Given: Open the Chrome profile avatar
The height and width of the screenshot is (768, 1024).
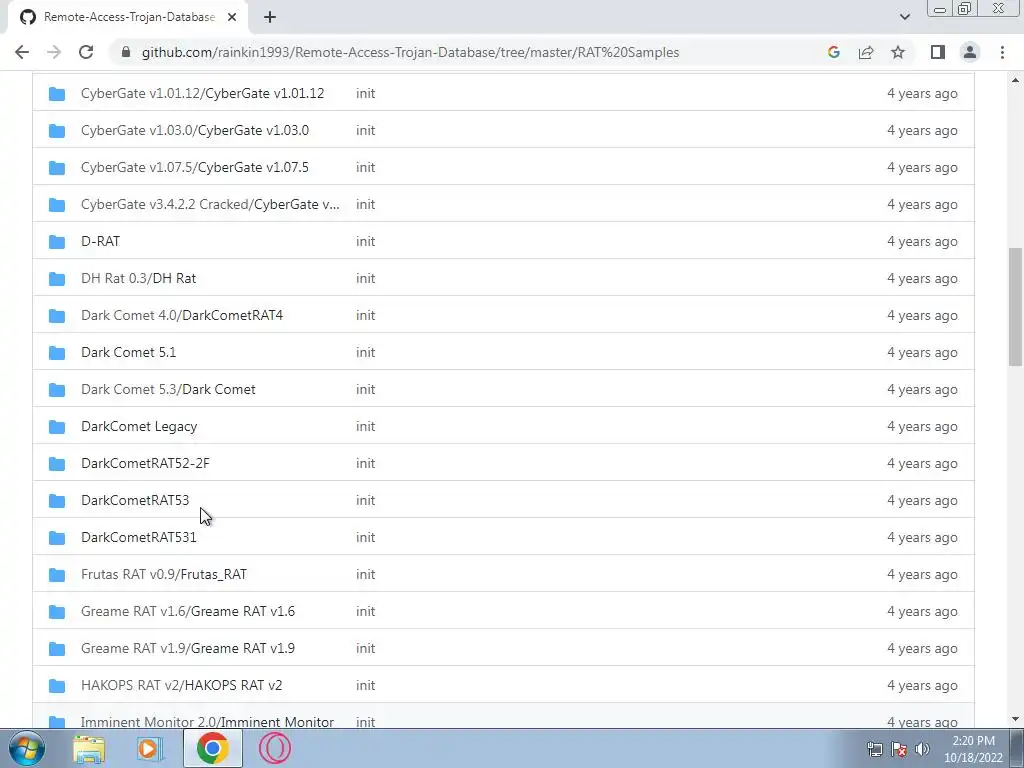Looking at the screenshot, I should pyautogui.click(x=970, y=52).
